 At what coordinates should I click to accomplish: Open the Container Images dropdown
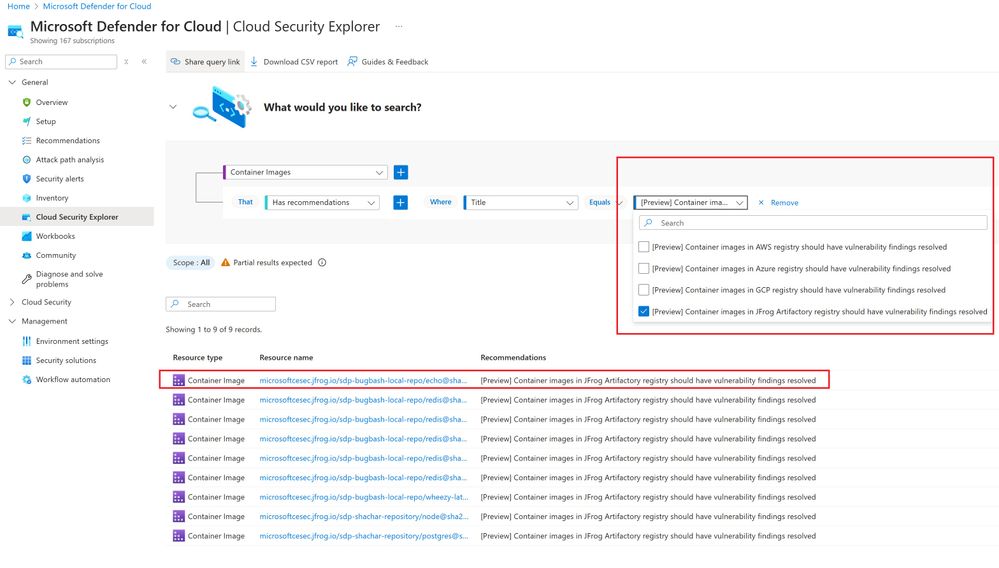point(305,173)
